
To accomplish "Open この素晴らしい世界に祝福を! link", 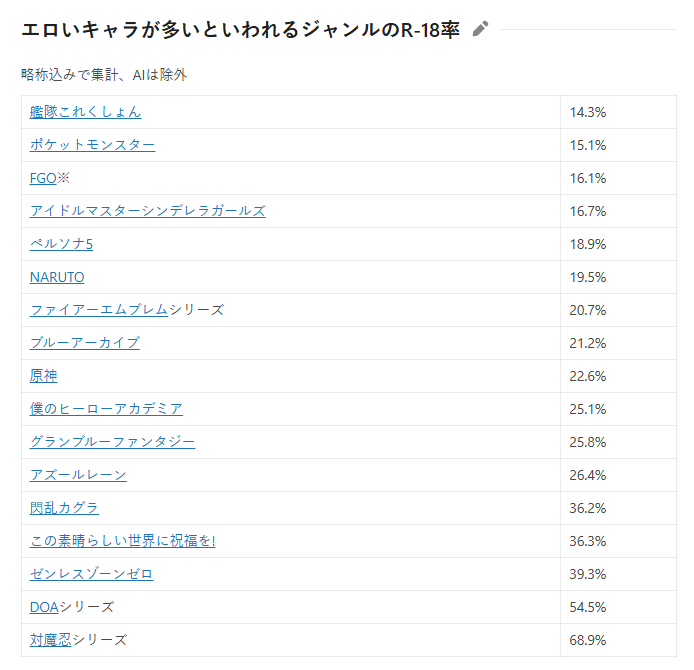I will [x=122, y=541].
